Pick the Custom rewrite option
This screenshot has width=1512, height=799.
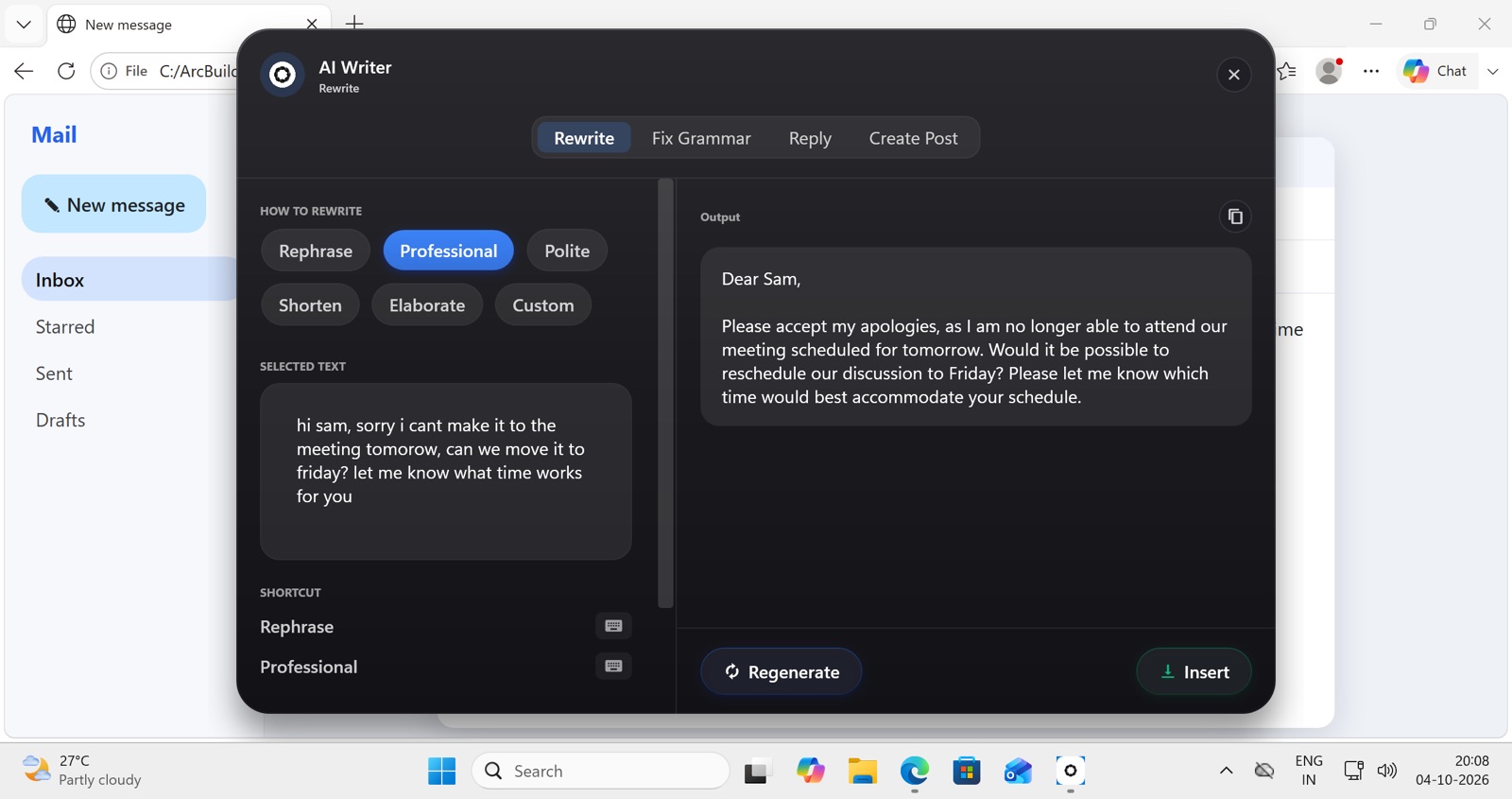(543, 305)
